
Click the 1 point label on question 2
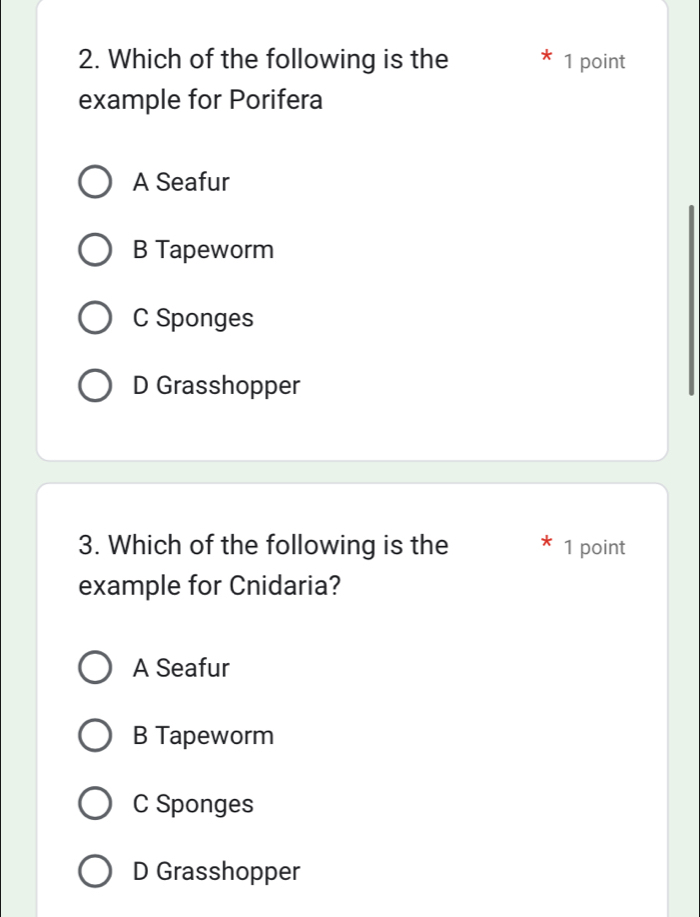[596, 61]
